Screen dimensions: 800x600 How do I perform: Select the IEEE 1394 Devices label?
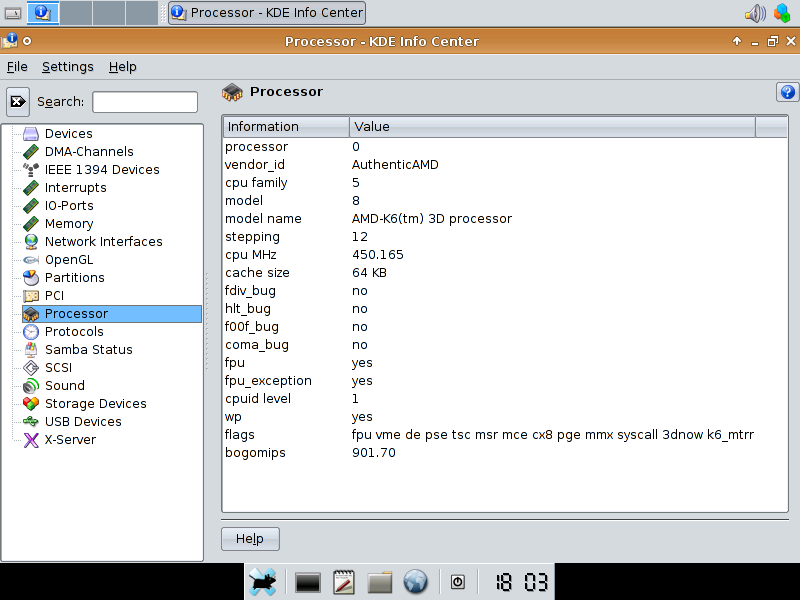click(102, 169)
